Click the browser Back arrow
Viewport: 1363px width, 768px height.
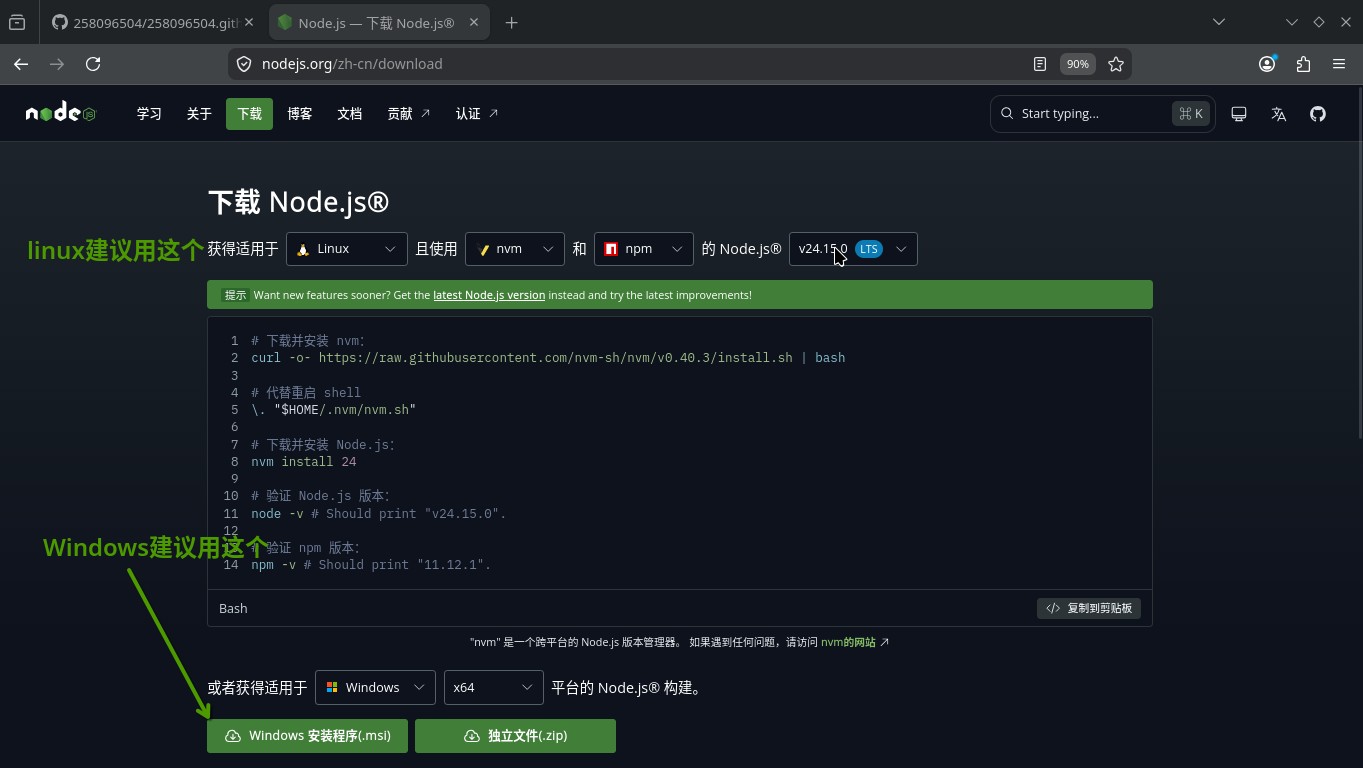point(21,64)
